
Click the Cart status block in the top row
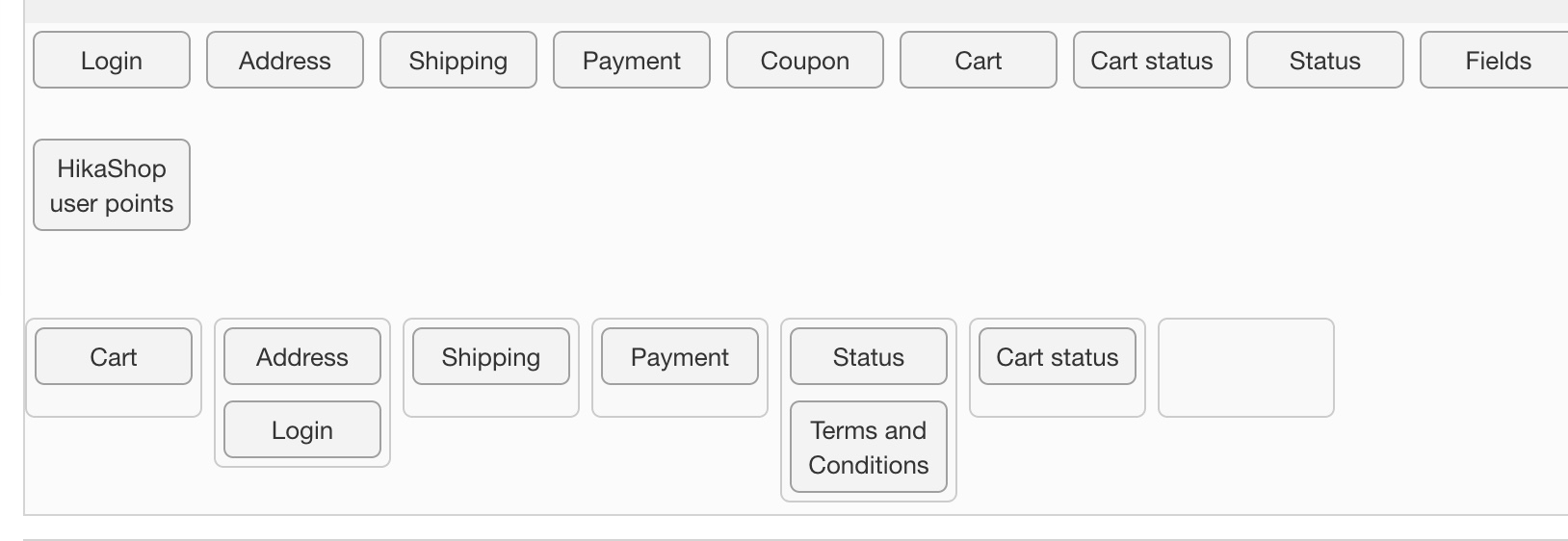click(x=1152, y=61)
